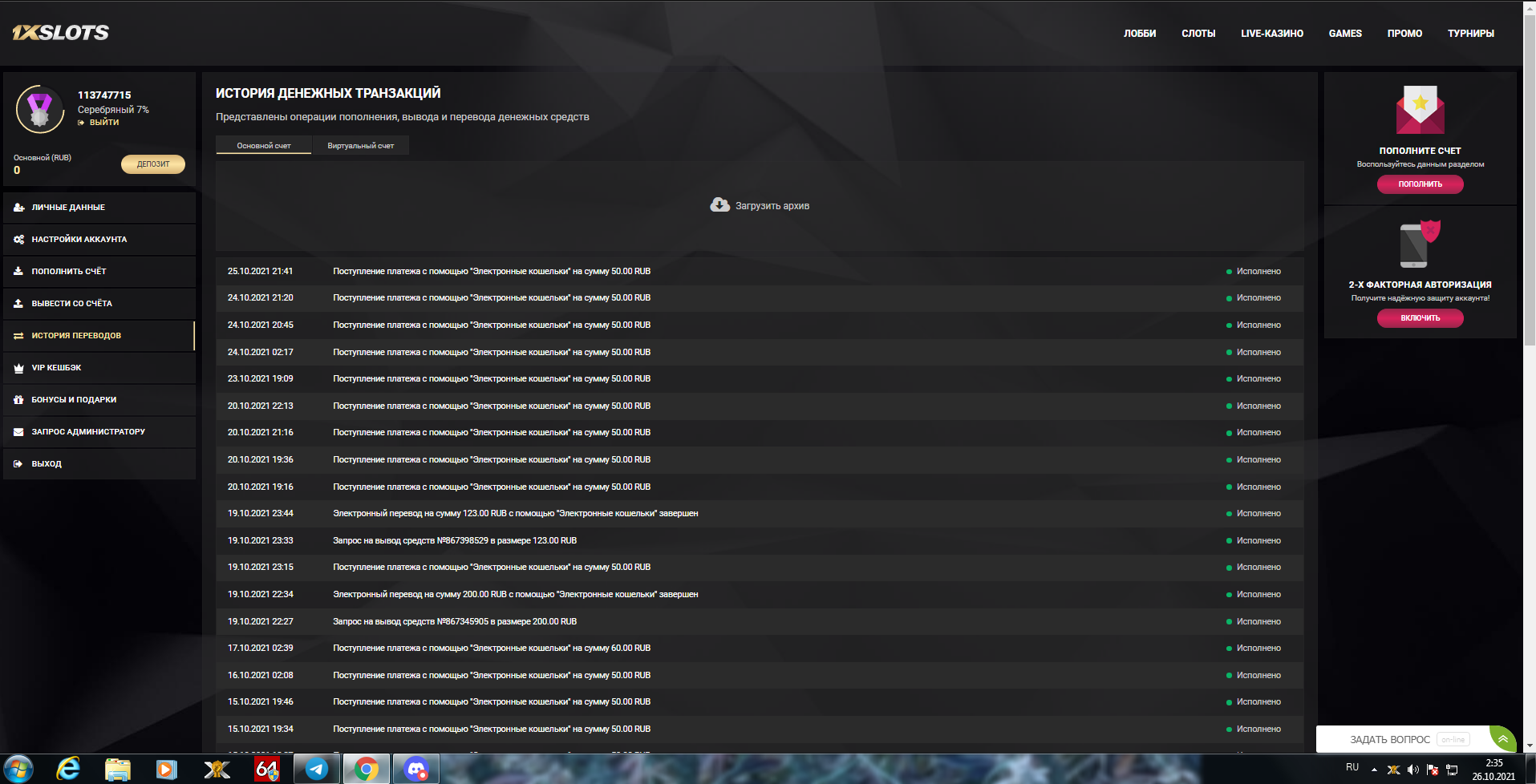Click withdrawal request №867345905 text

coord(455,621)
